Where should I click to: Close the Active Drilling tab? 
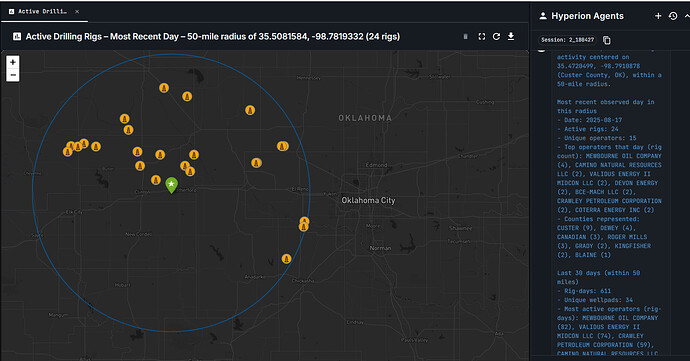click(x=77, y=11)
